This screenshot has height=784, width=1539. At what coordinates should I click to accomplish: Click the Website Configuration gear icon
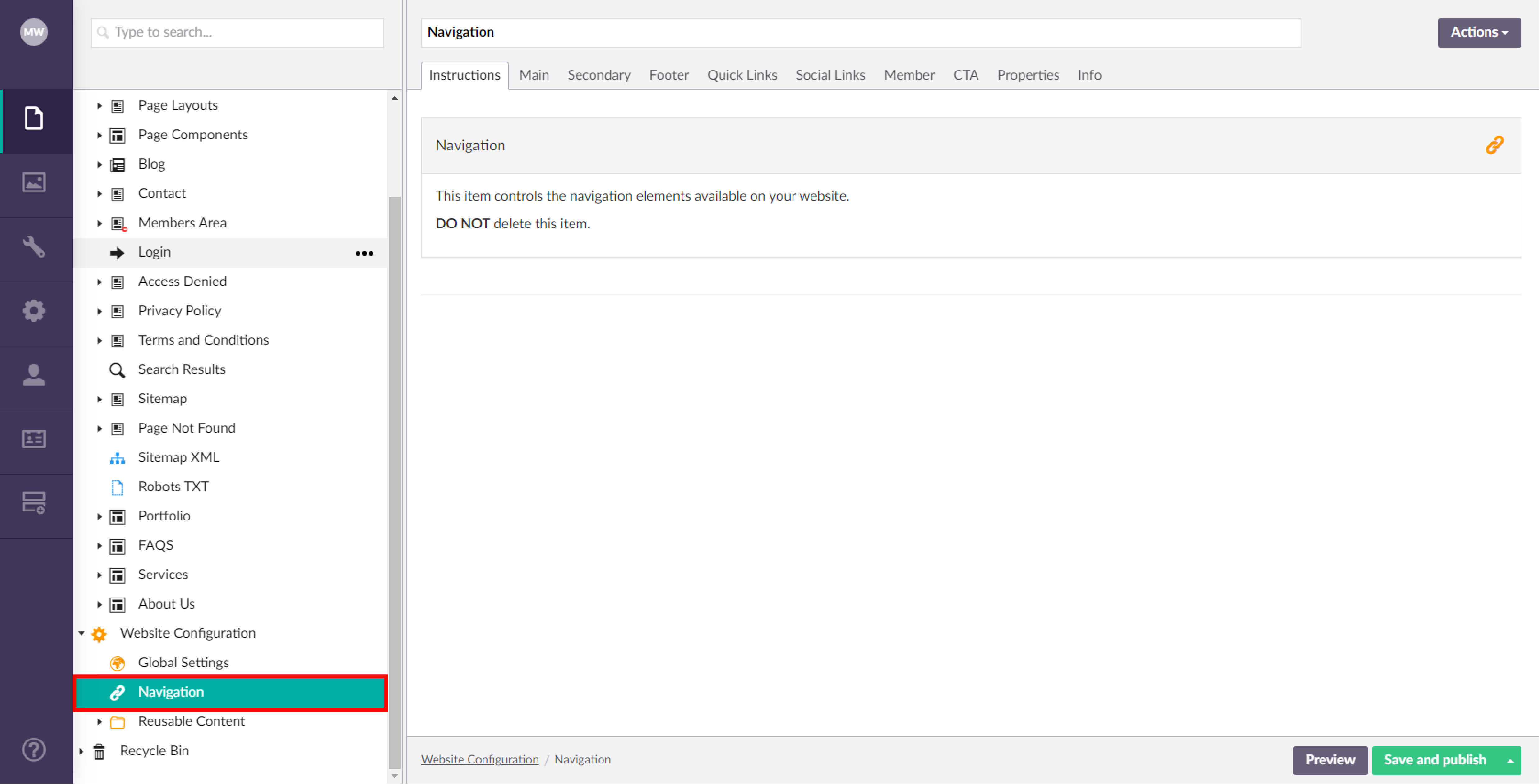coord(99,634)
